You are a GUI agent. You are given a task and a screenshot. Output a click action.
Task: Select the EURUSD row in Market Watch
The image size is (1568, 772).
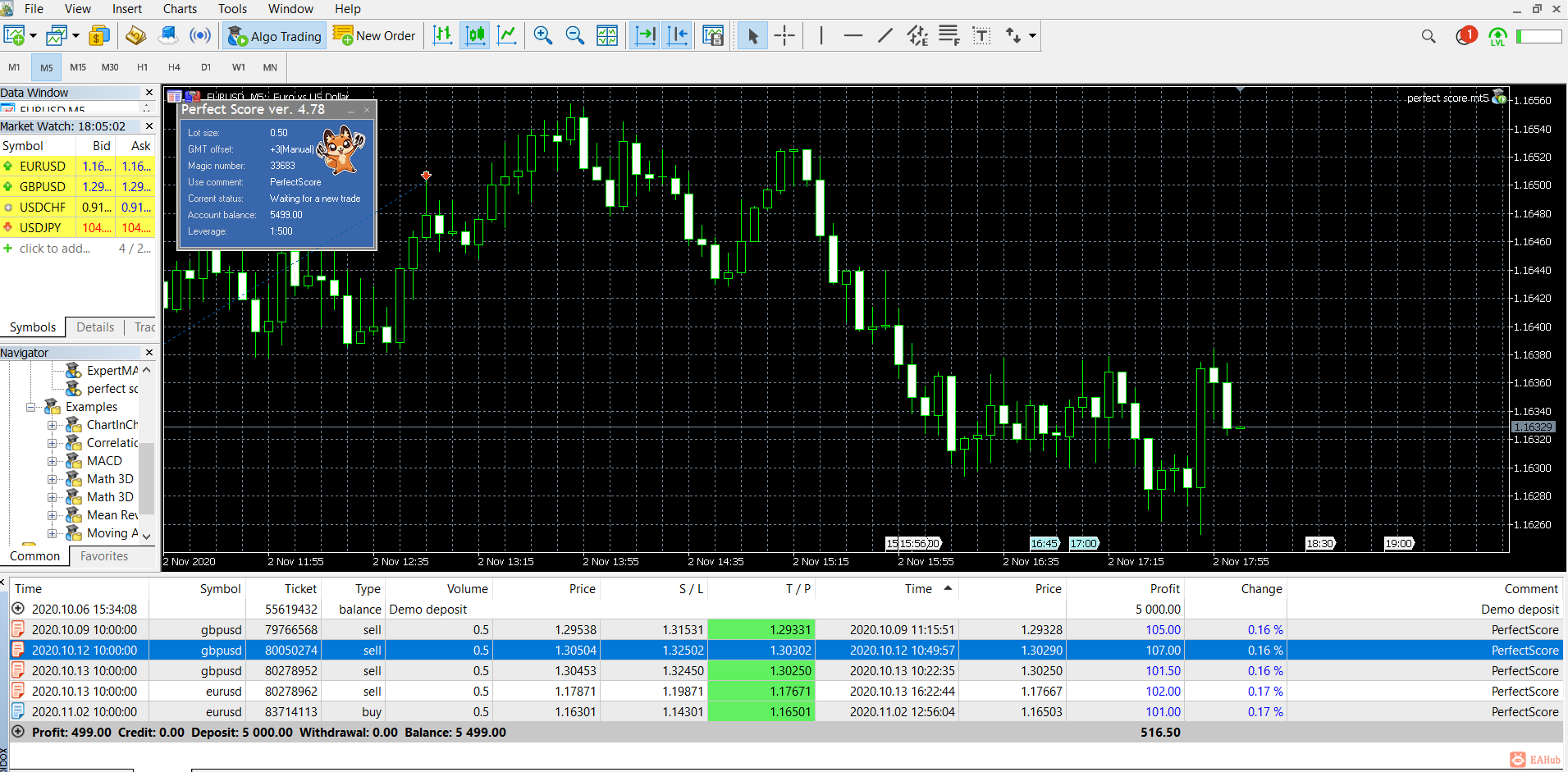click(43, 167)
